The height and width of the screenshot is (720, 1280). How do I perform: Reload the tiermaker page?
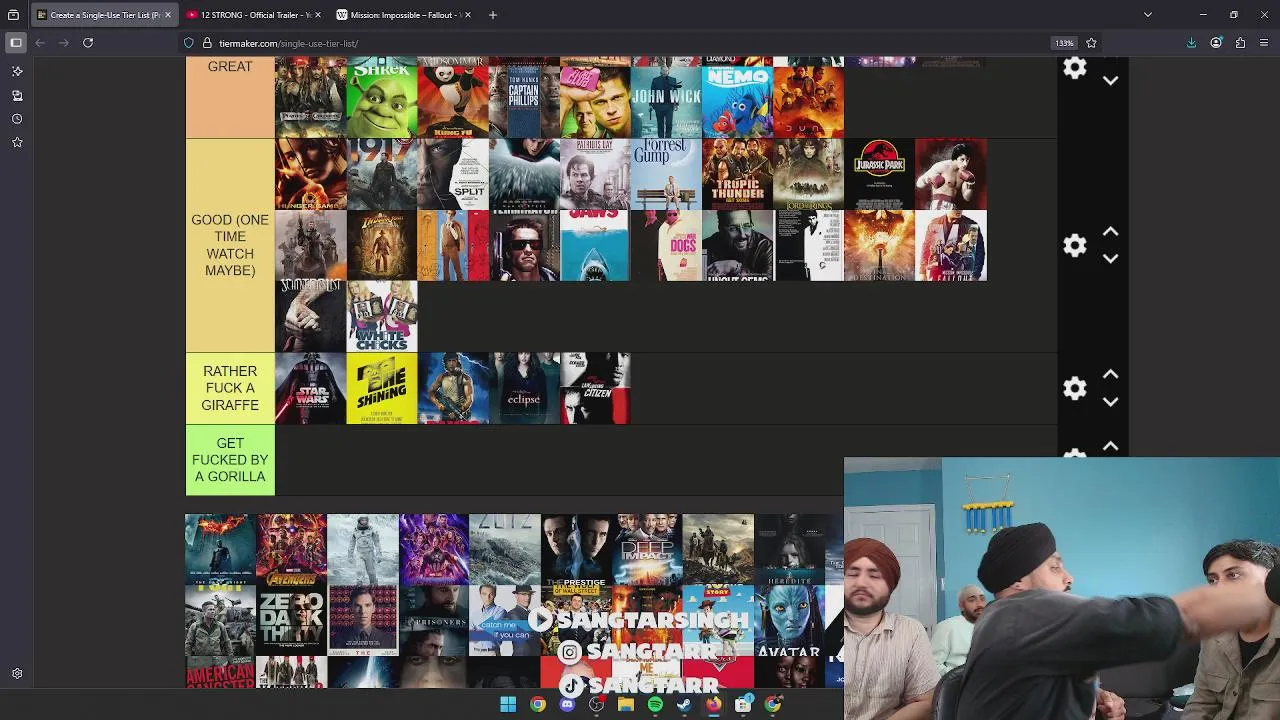tap(88, 43)
